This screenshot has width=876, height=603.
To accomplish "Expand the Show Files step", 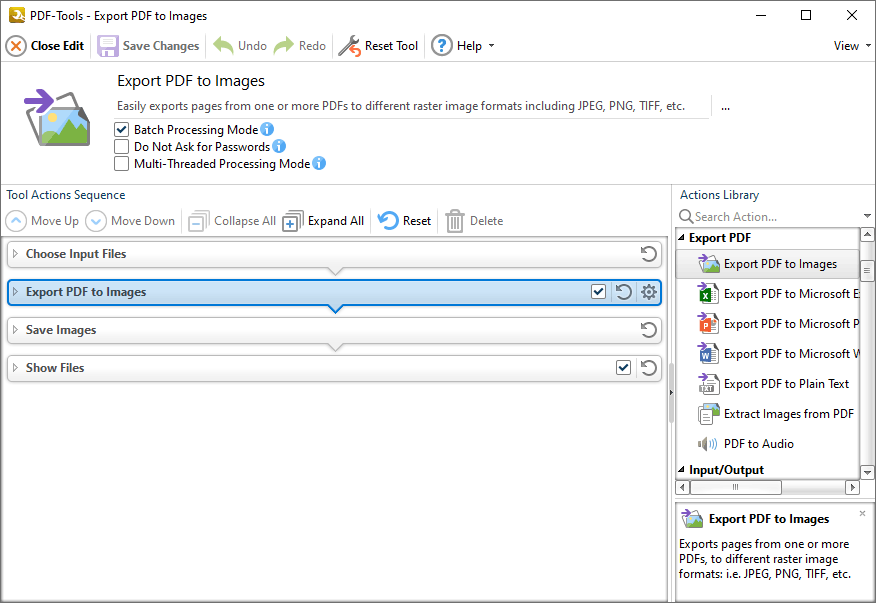I will 16,368.
